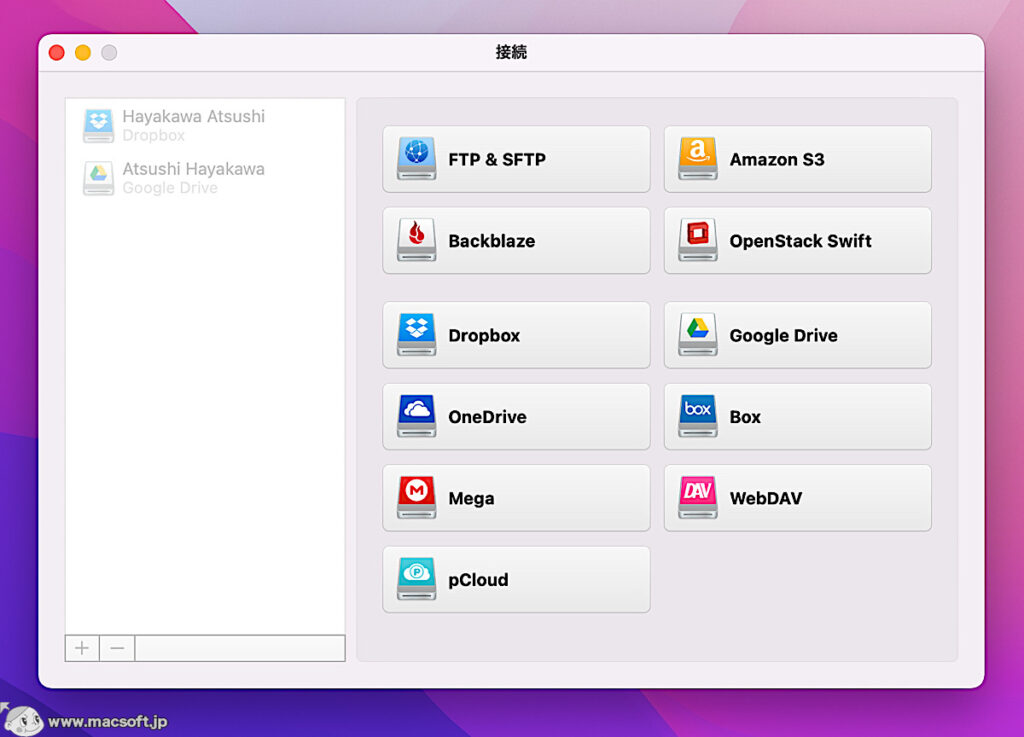This screenshot has height=737, width=1024.
Task: Choose Google Drive label in the connection grid
Action: pos(783,336)
